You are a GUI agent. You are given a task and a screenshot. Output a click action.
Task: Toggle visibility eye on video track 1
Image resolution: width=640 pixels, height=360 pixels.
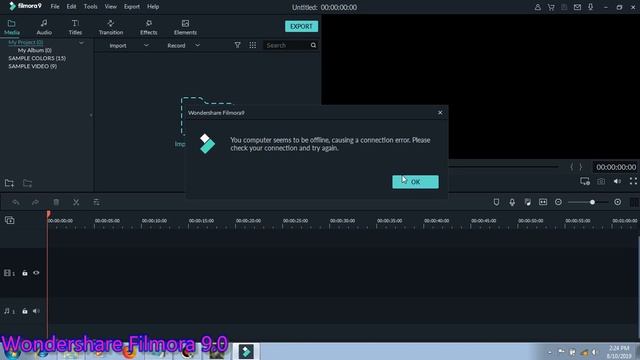pos(36,273)
